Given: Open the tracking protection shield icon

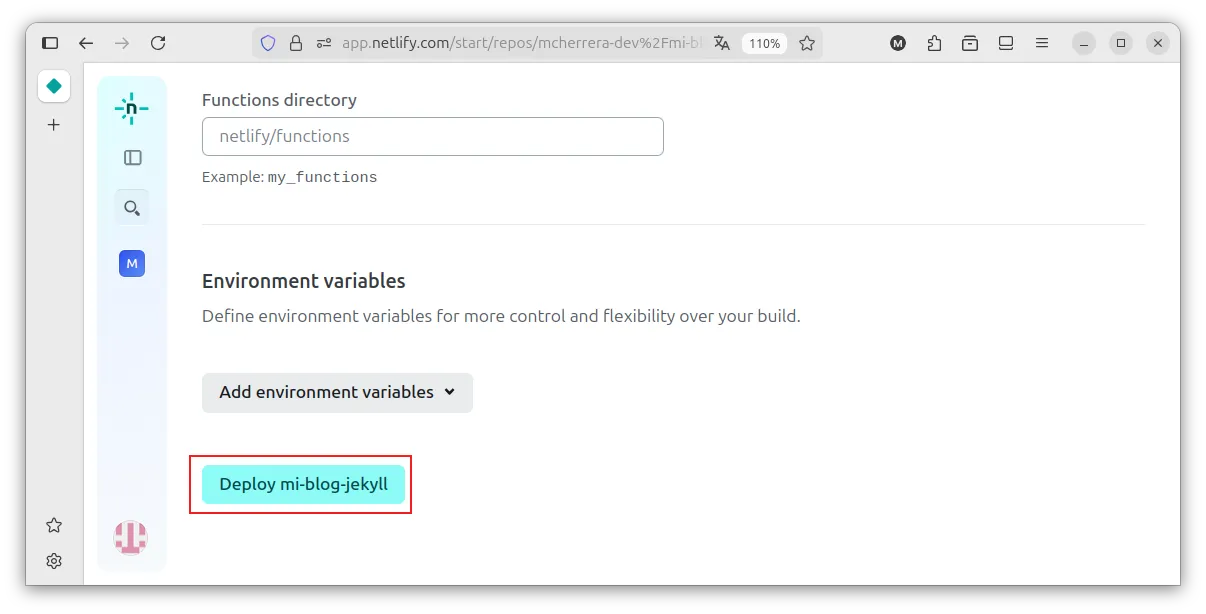Looking at the screenshot, I should (x=268, y=43).
